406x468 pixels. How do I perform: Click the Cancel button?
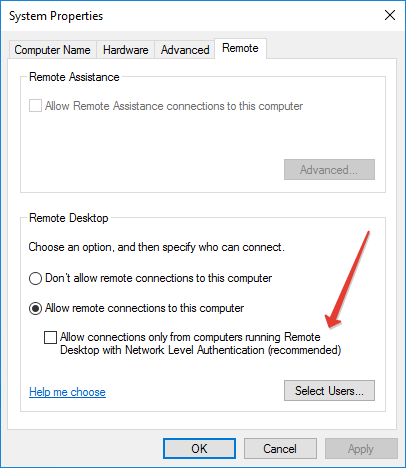280,449
